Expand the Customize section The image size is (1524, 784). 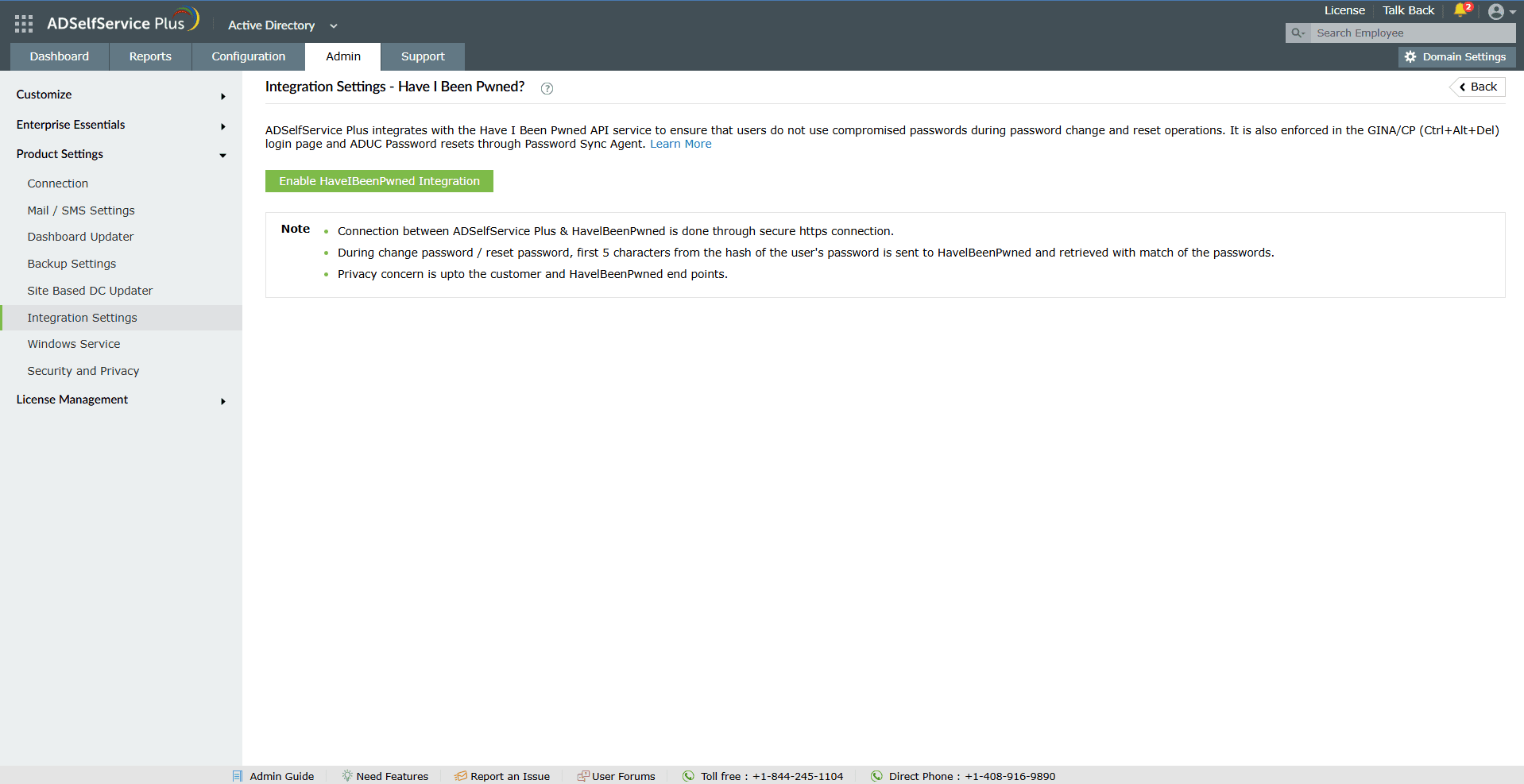click(223, 96)
